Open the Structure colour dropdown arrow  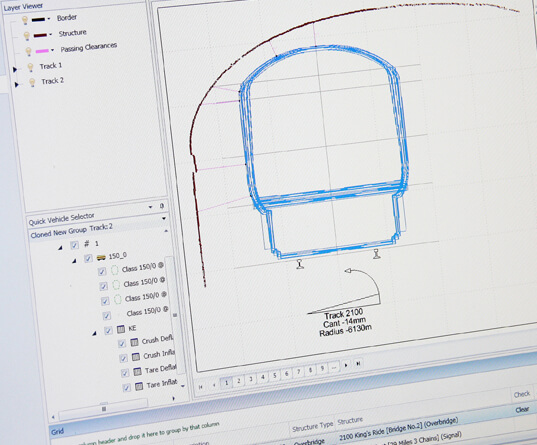51,34
